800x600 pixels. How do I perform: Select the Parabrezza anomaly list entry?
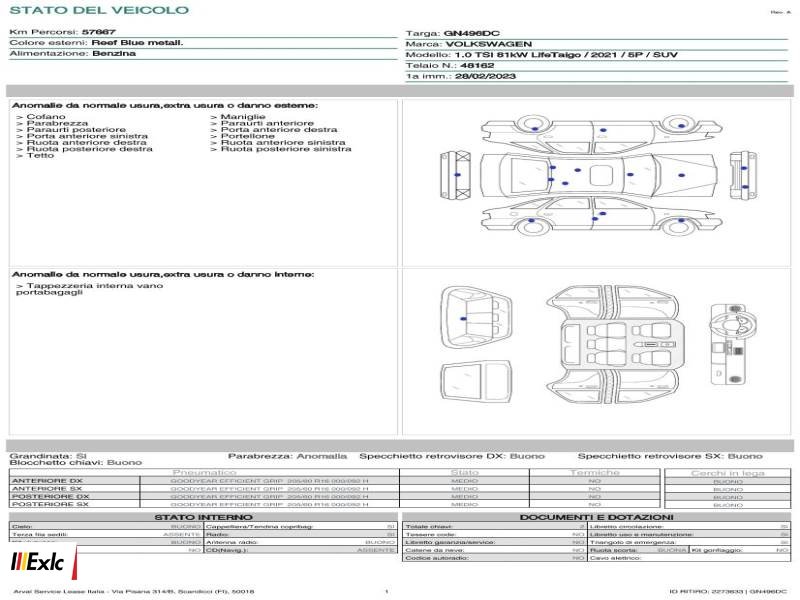pos(52,123)
